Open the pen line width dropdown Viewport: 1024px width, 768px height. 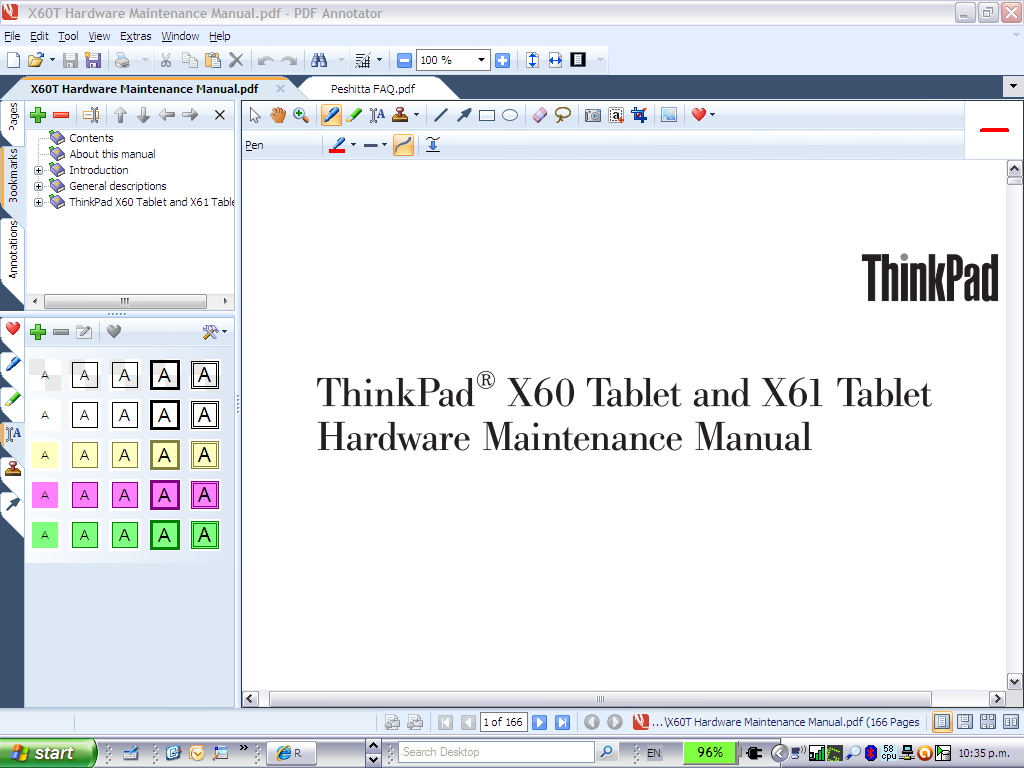click(384, 145)
